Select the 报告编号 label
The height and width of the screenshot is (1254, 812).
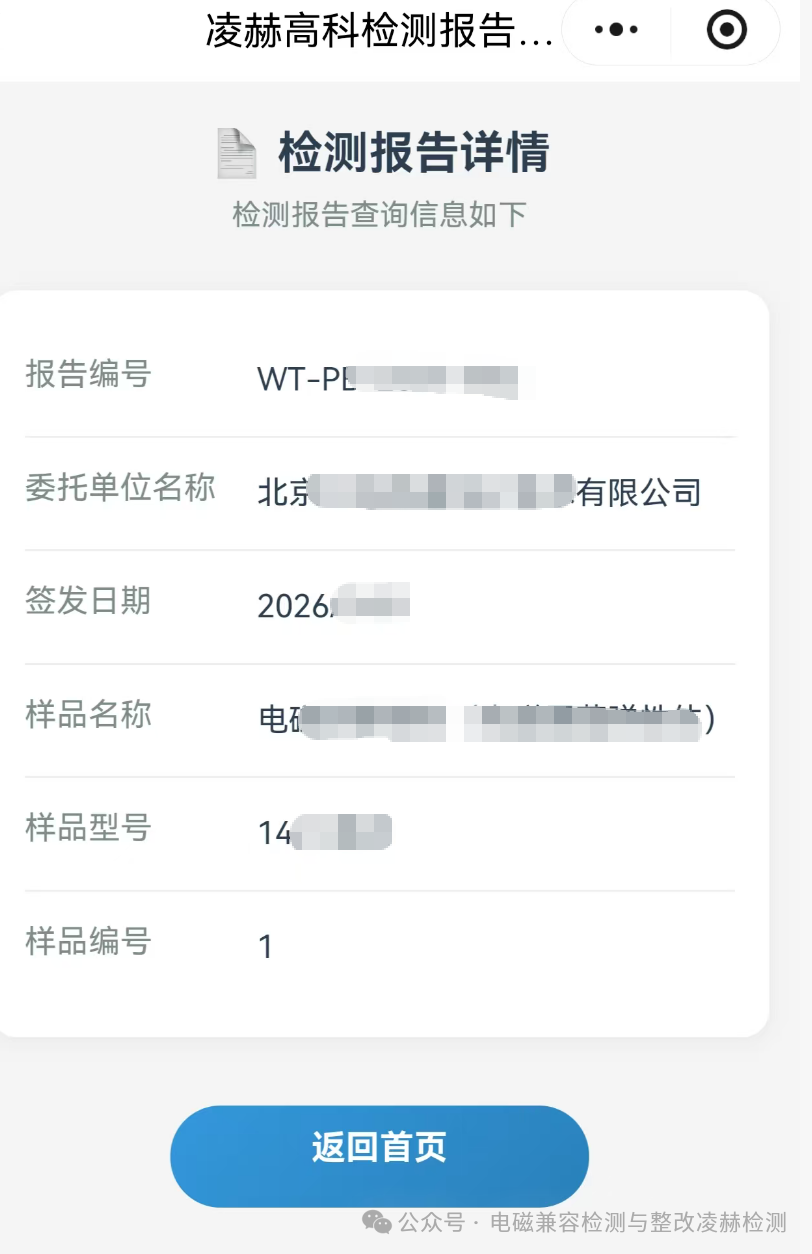(88, 374)
